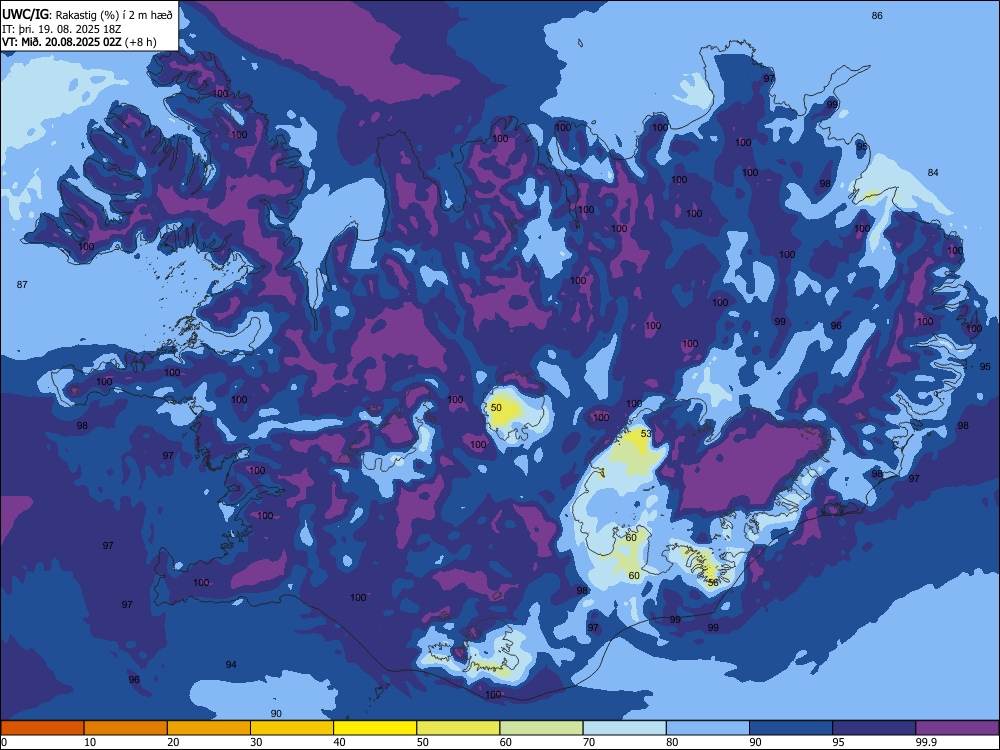This screenshot has height=750, width=1000.
Task: Click the "86" humidity value on the map
Action: [877, 15]
